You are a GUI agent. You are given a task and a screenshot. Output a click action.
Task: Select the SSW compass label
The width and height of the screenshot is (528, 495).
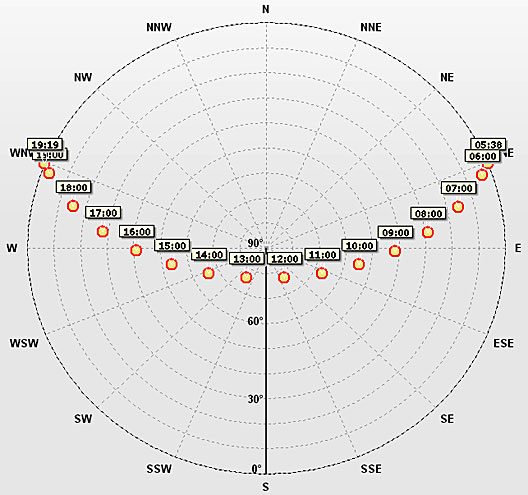tap(159, 469)
